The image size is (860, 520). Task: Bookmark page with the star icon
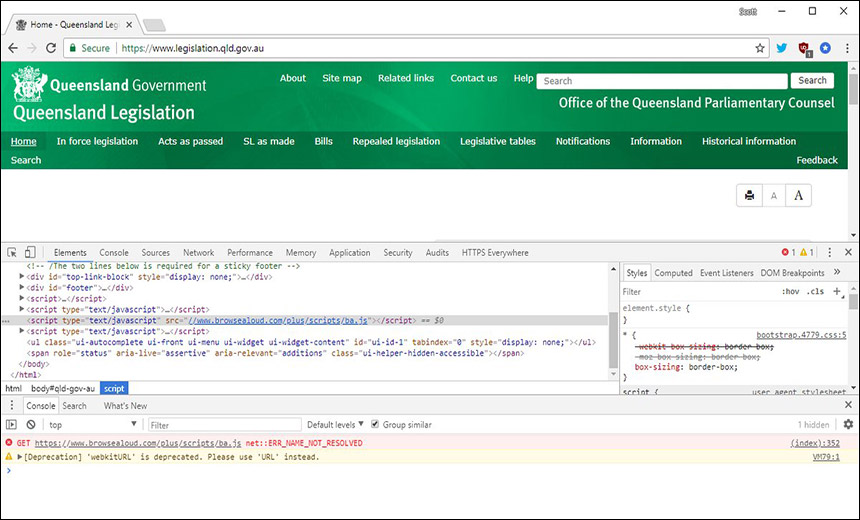[x=760, y=48]
